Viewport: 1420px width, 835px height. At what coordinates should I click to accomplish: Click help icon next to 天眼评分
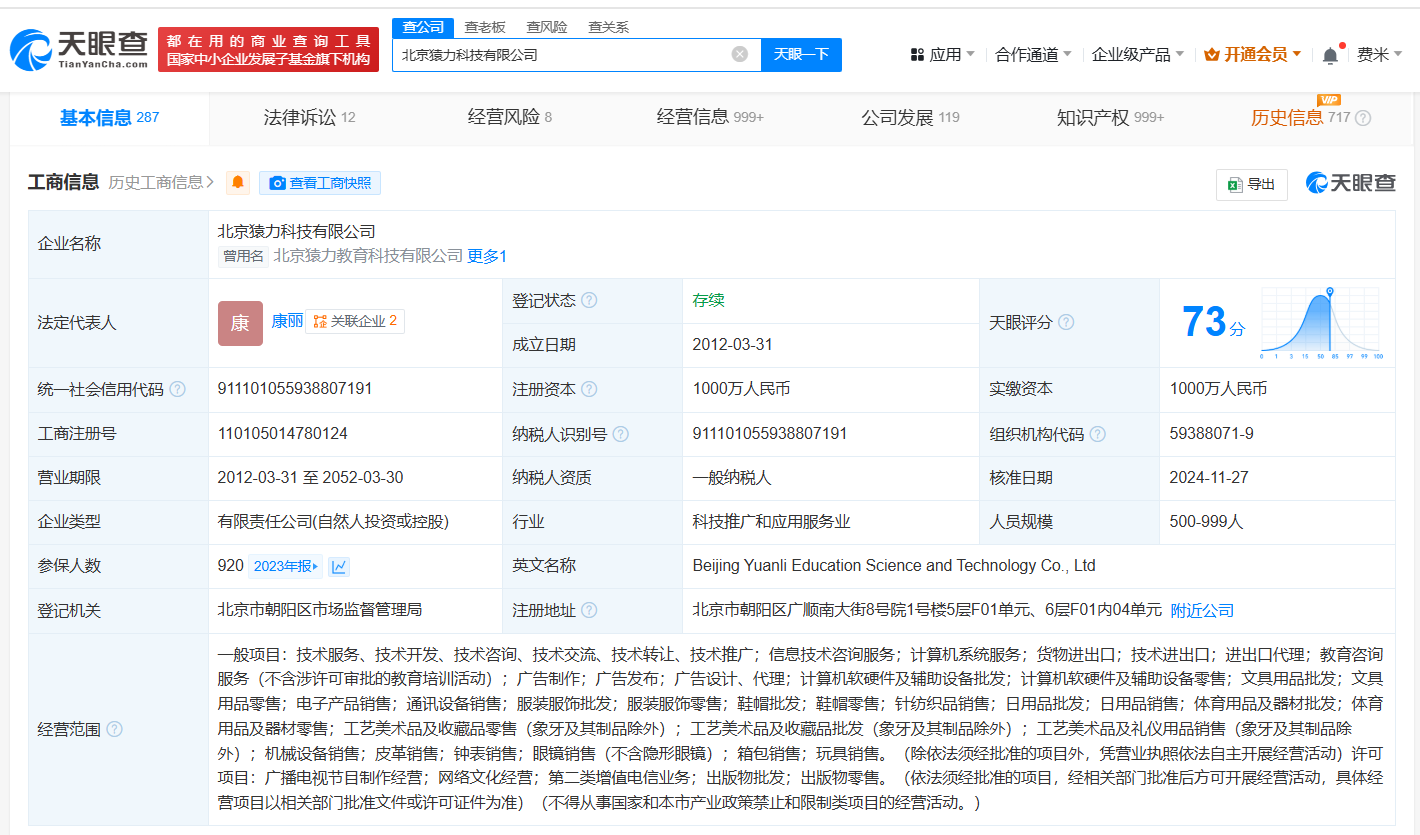click(1066, 322)
